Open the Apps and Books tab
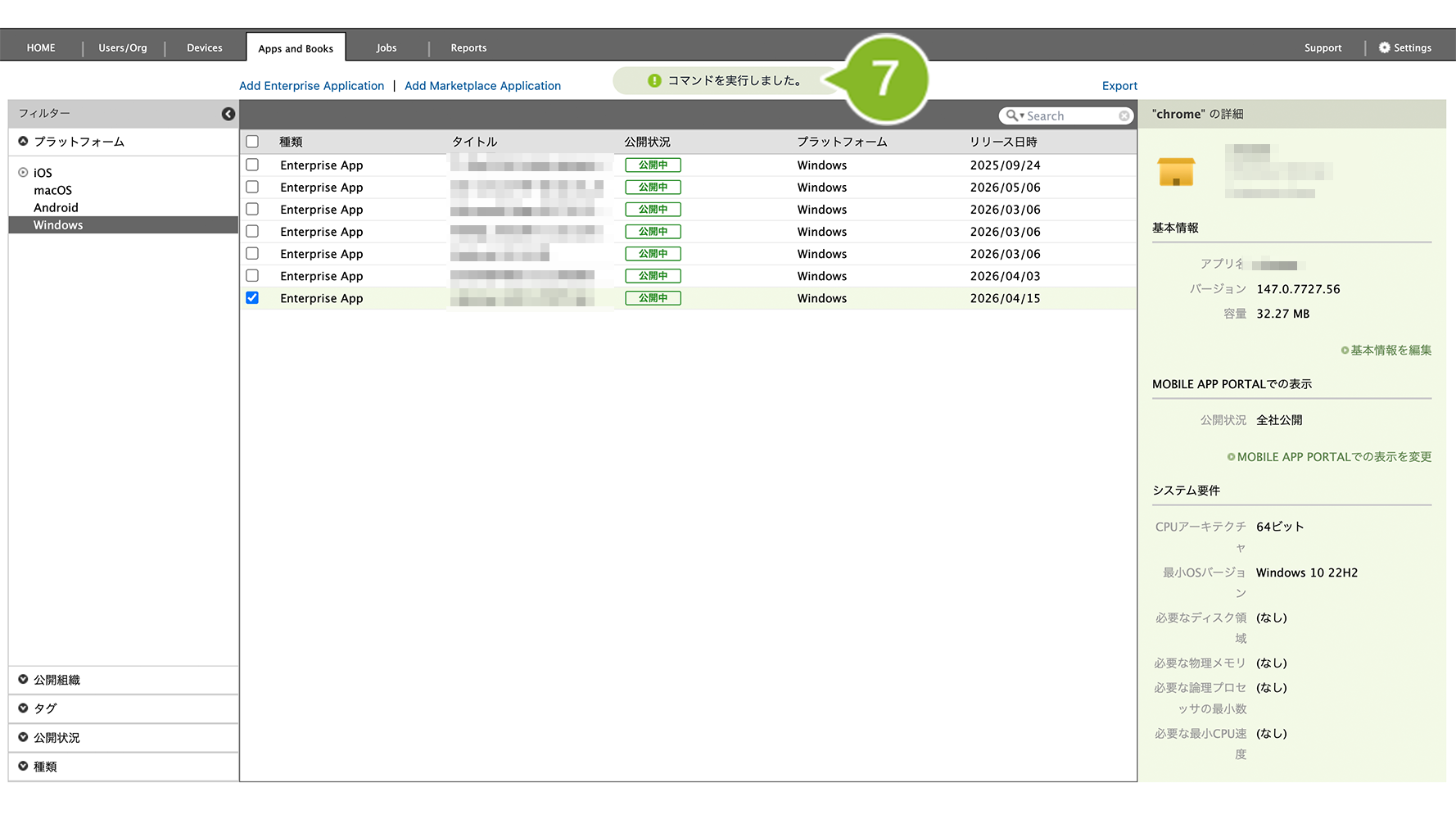 tap(296, 48)
